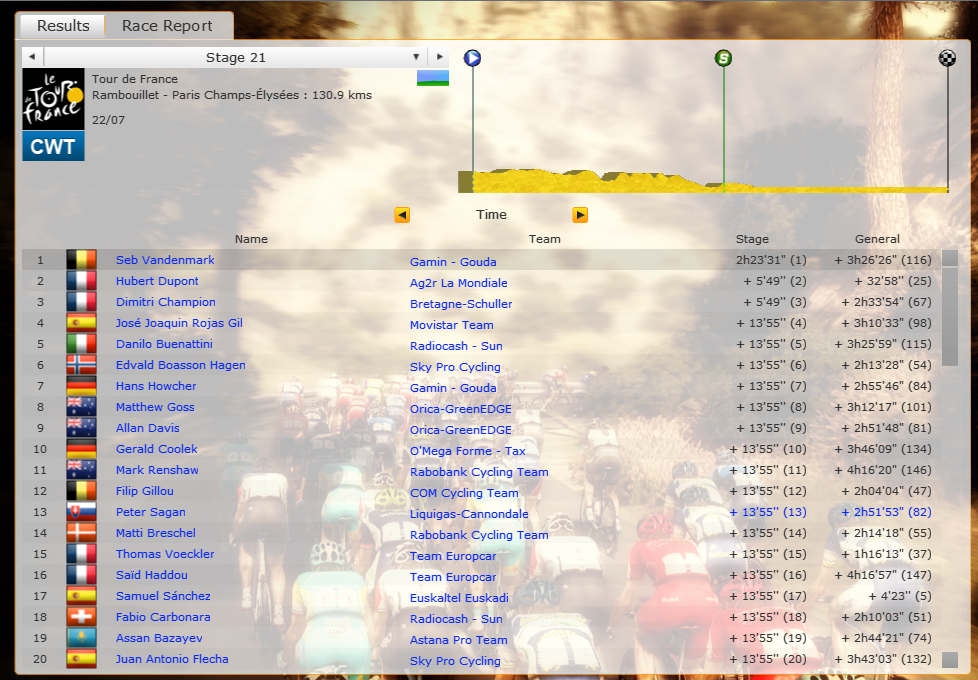978x680 pixels.
Task: Open rider Peter Sagan
Action: (150, 512)
